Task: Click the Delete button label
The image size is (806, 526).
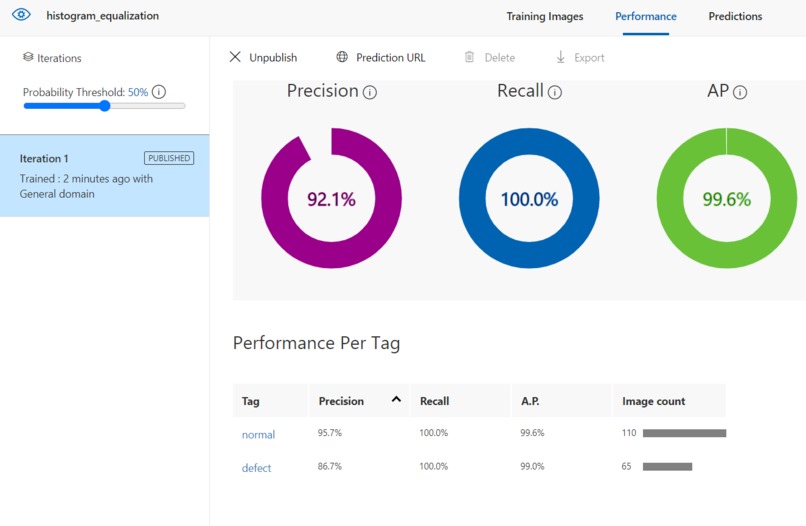Action: (500, 58)
